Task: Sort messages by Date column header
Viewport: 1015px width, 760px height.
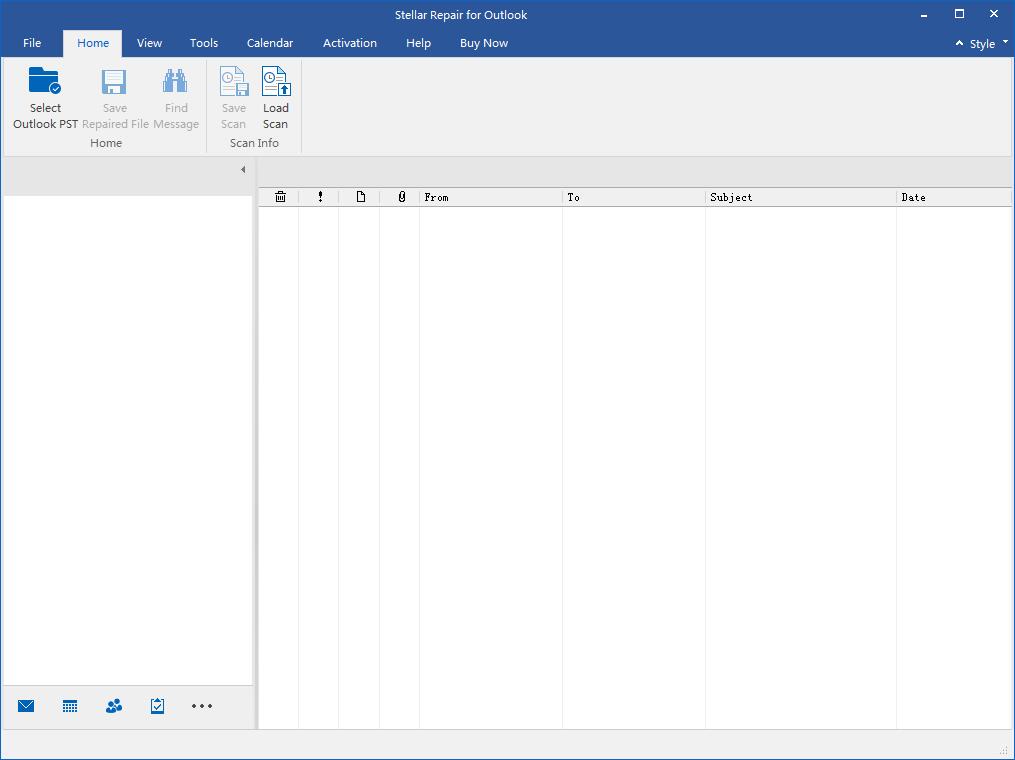Action: point(954,197)
